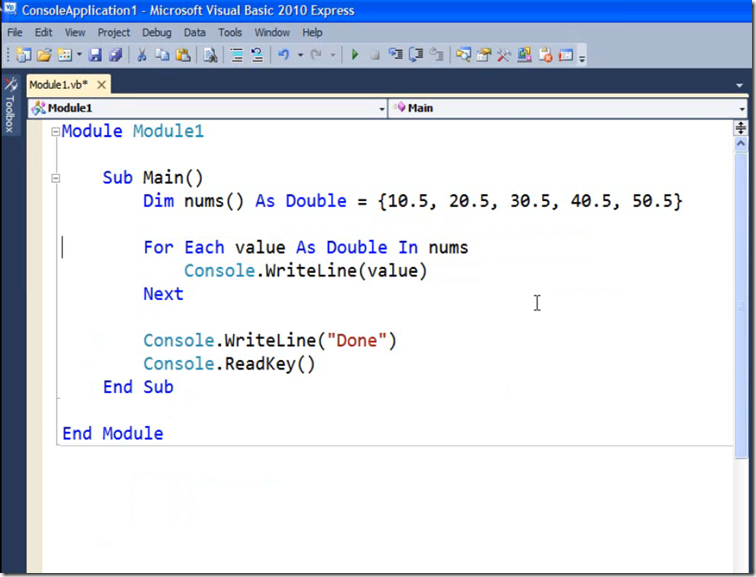
Task: Open the Window menu
Action: tap(272, 32)
